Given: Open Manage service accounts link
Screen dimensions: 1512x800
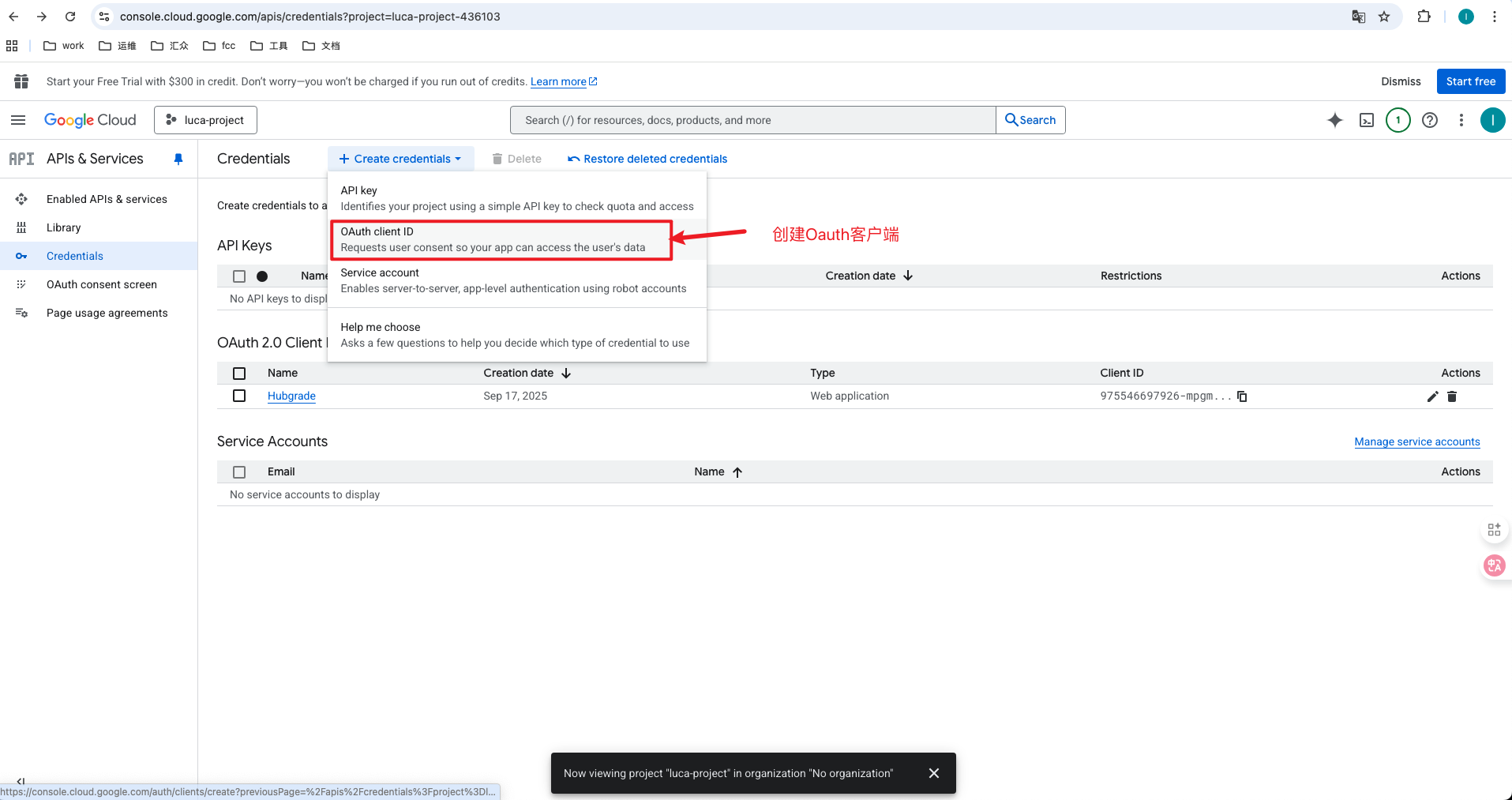Looking at the screenshot, I should (x=1416, y=441).
